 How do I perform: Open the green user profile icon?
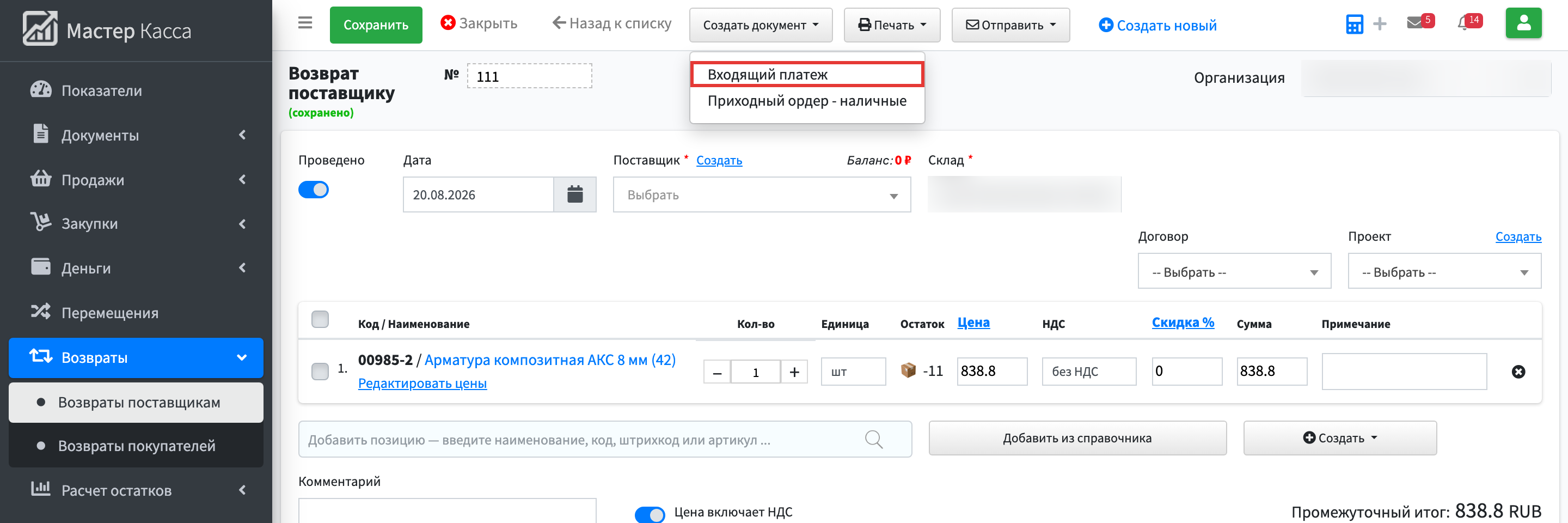(x=1523, y=23)
